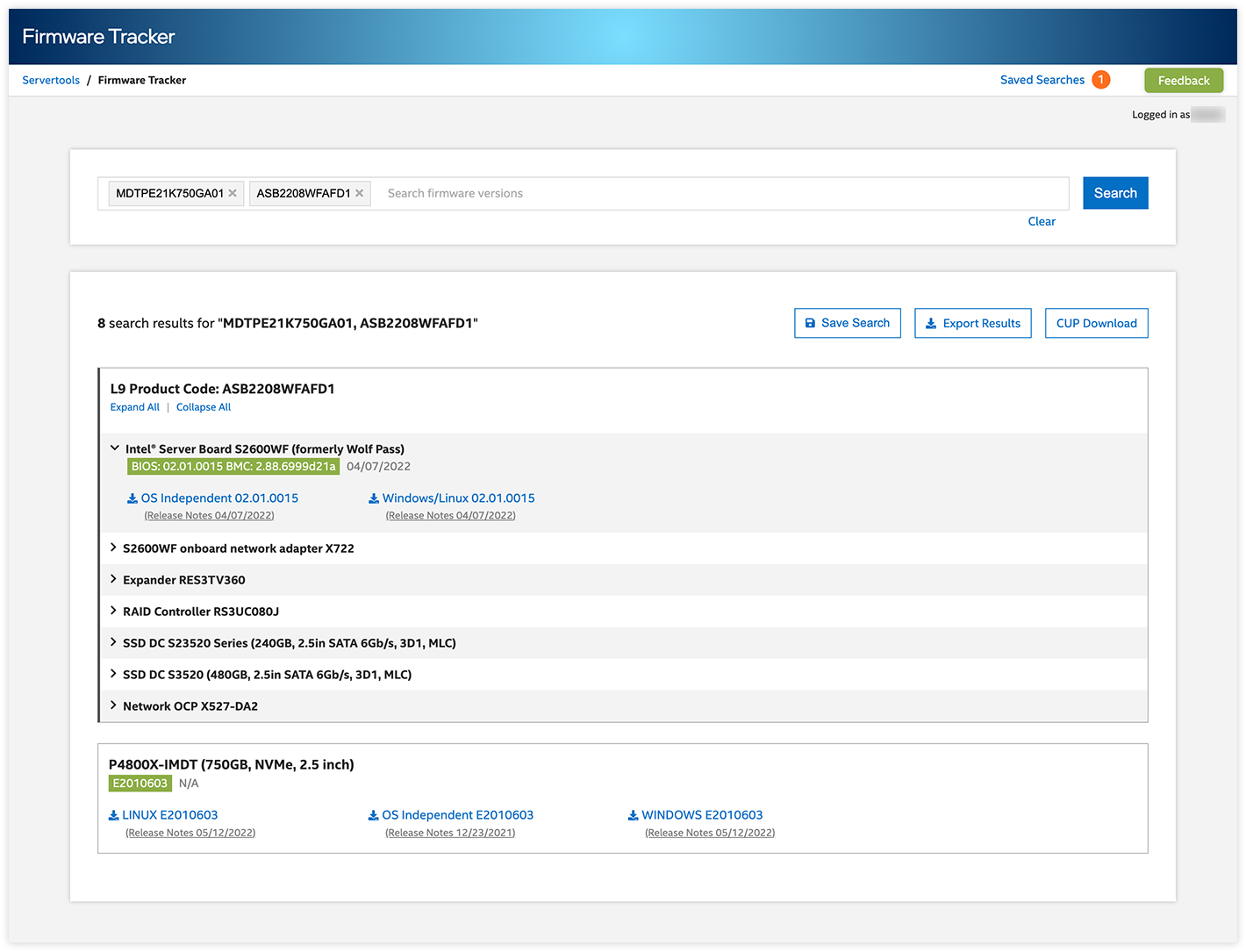1246x952 pixels.
Task: Click the download icon on the Export Results button
Action: coord(931,323)
